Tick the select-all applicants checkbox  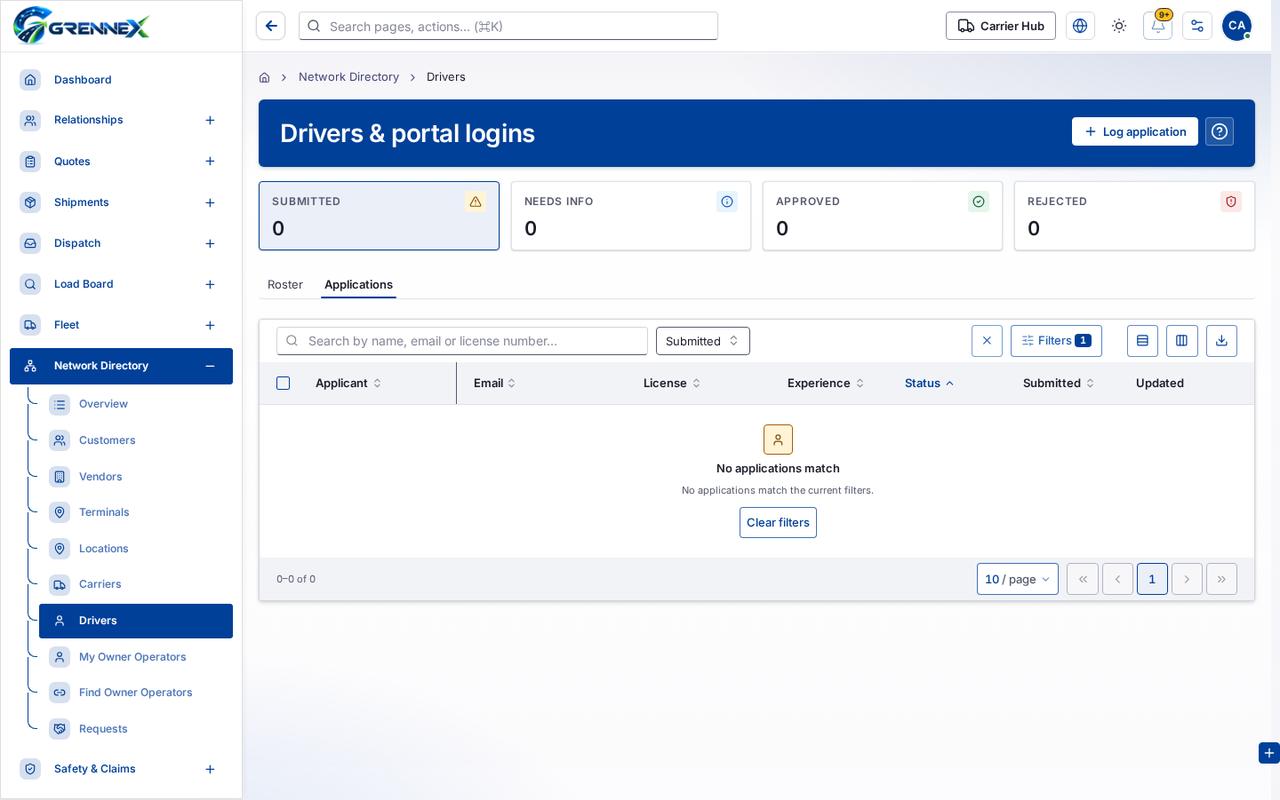283,383
